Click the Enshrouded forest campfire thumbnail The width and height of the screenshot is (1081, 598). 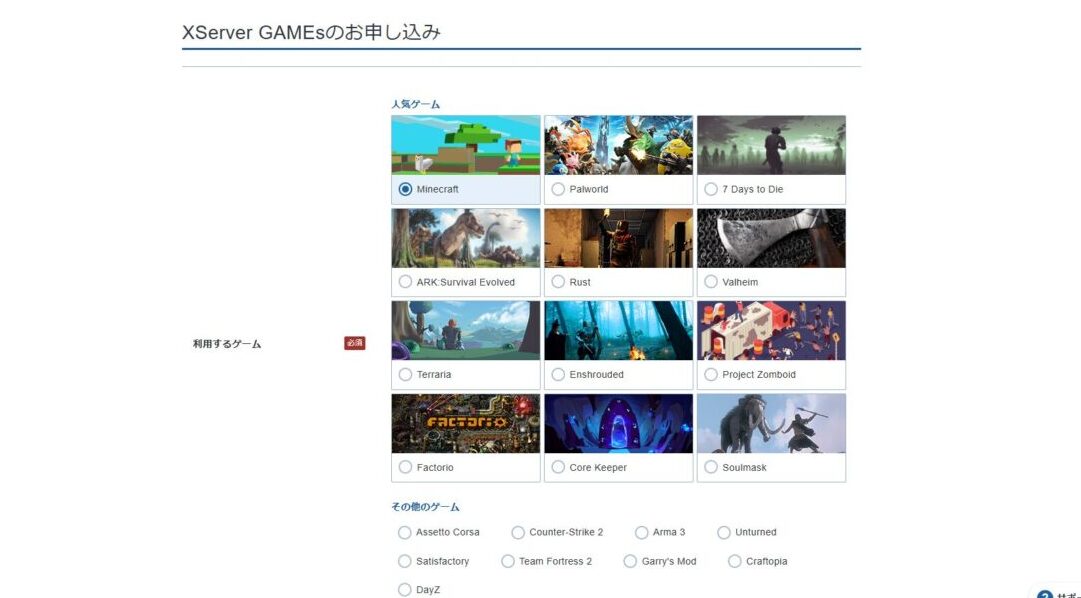(x=618, y=330)
